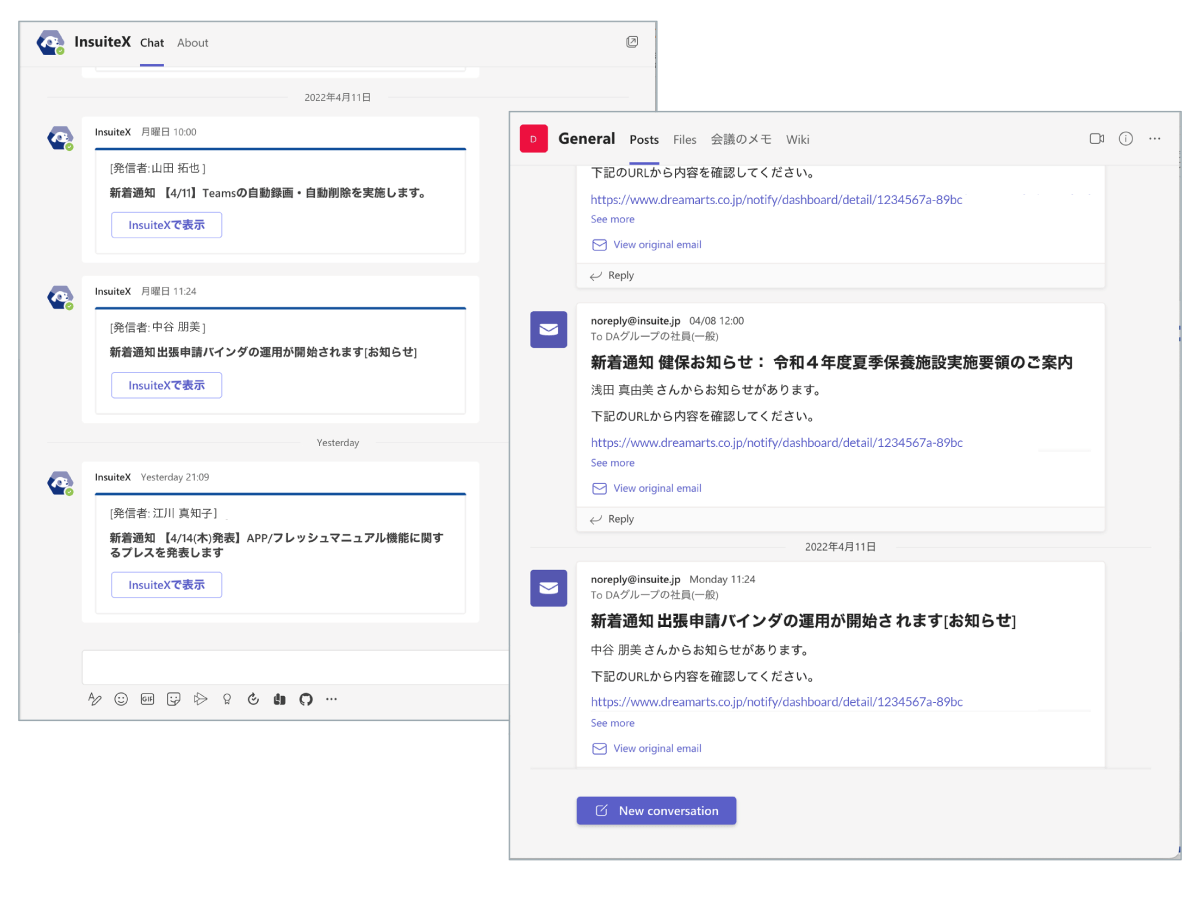The image size is (1200, 900).
Task: Open dashboard URL in Monday 11:24 post
Action: click(x=776, y=702)
